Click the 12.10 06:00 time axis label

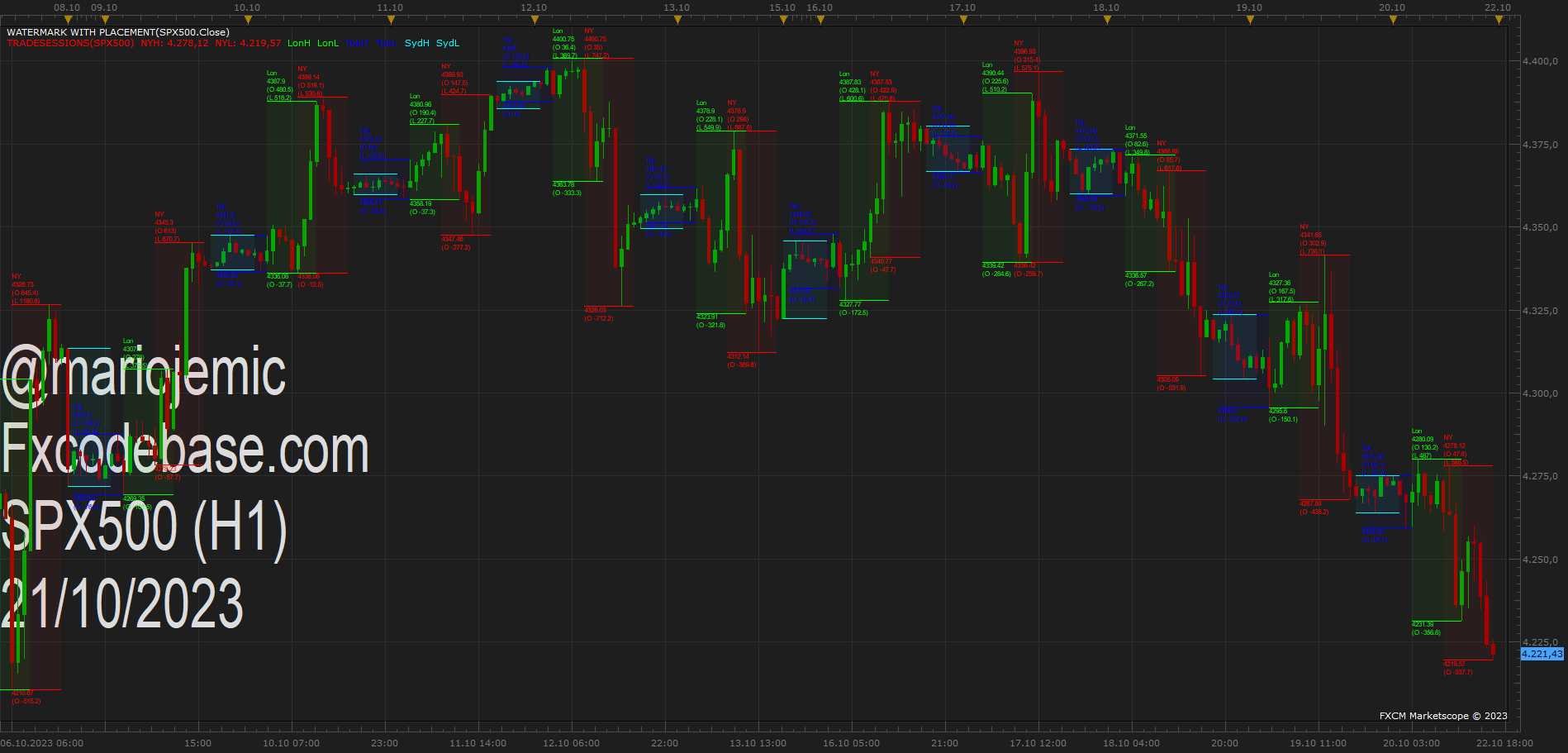click(x=571, y=743)
